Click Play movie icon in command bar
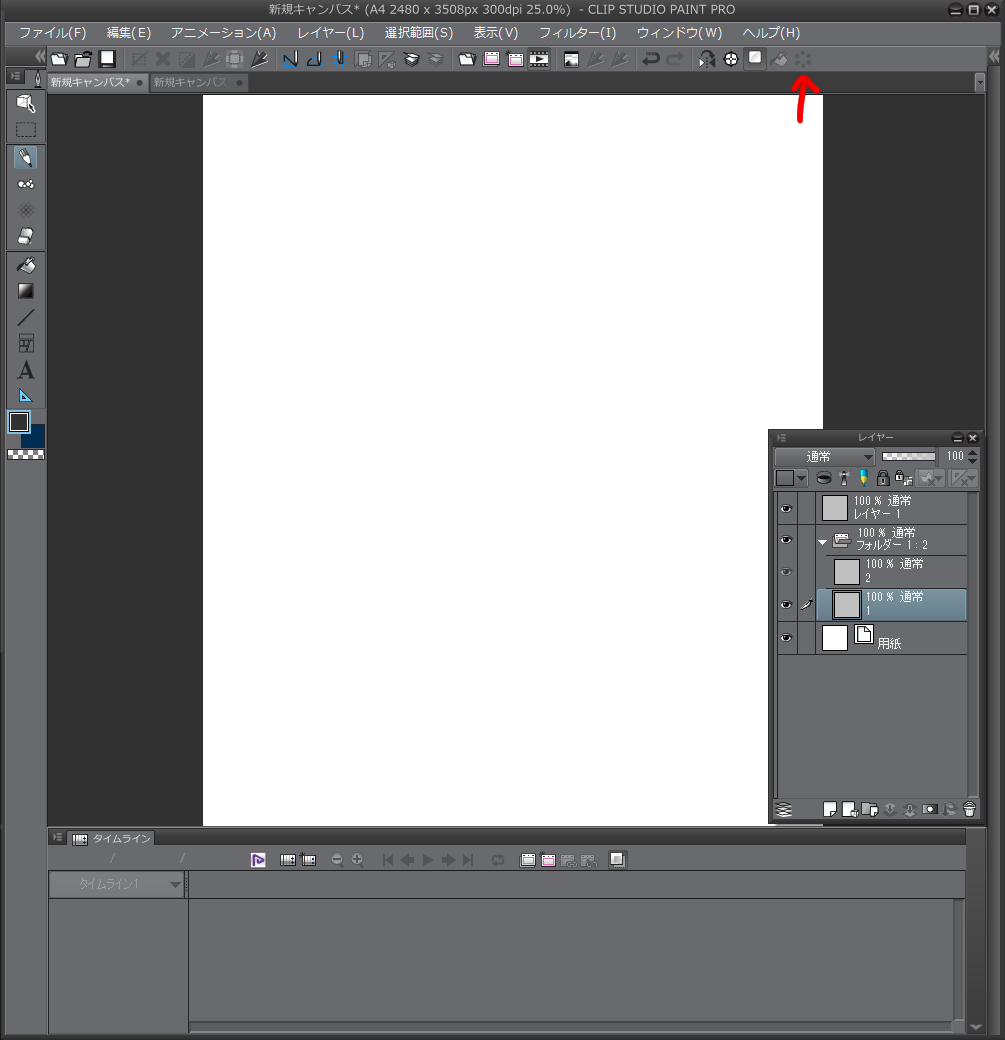This screenshot has width=1005, height=1040. 539,60
